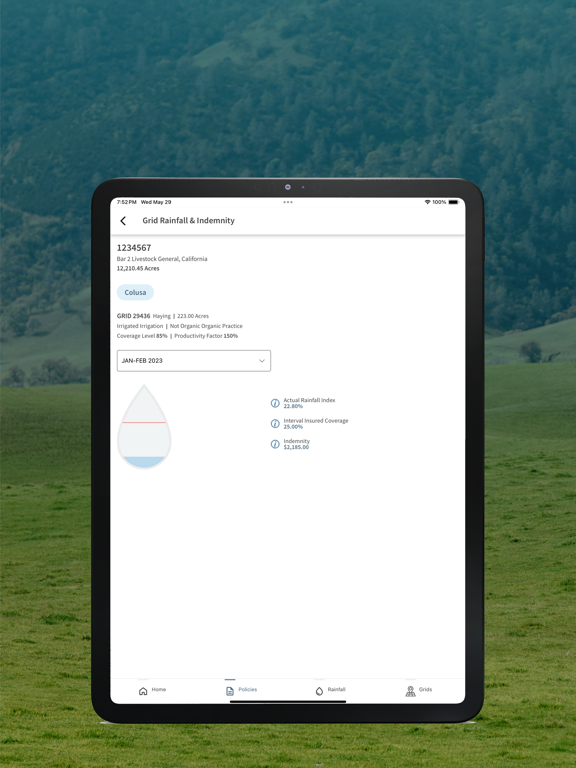Tap the battery status icon
The image size is (576, 768).
coord(454,202)
